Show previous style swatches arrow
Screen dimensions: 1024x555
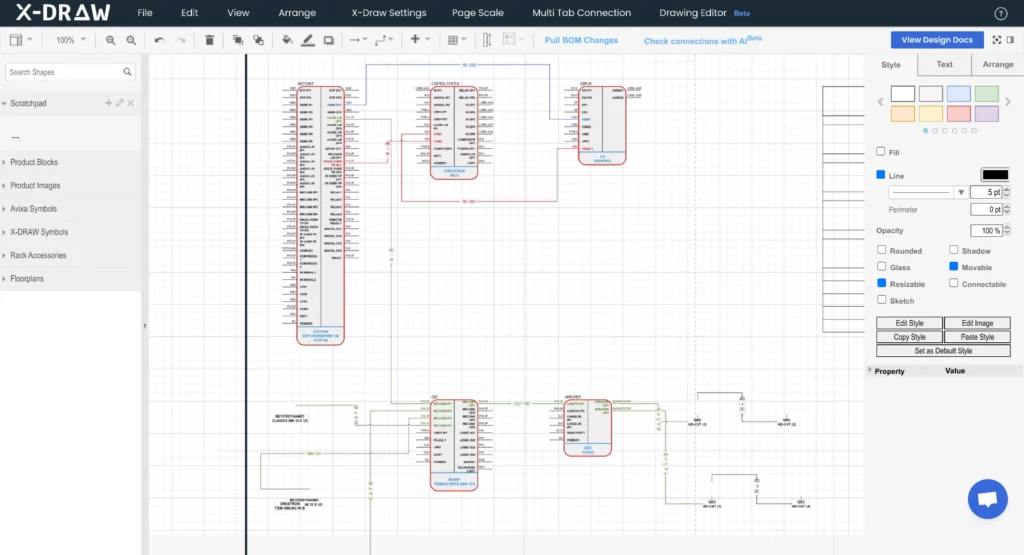(880, 102)
